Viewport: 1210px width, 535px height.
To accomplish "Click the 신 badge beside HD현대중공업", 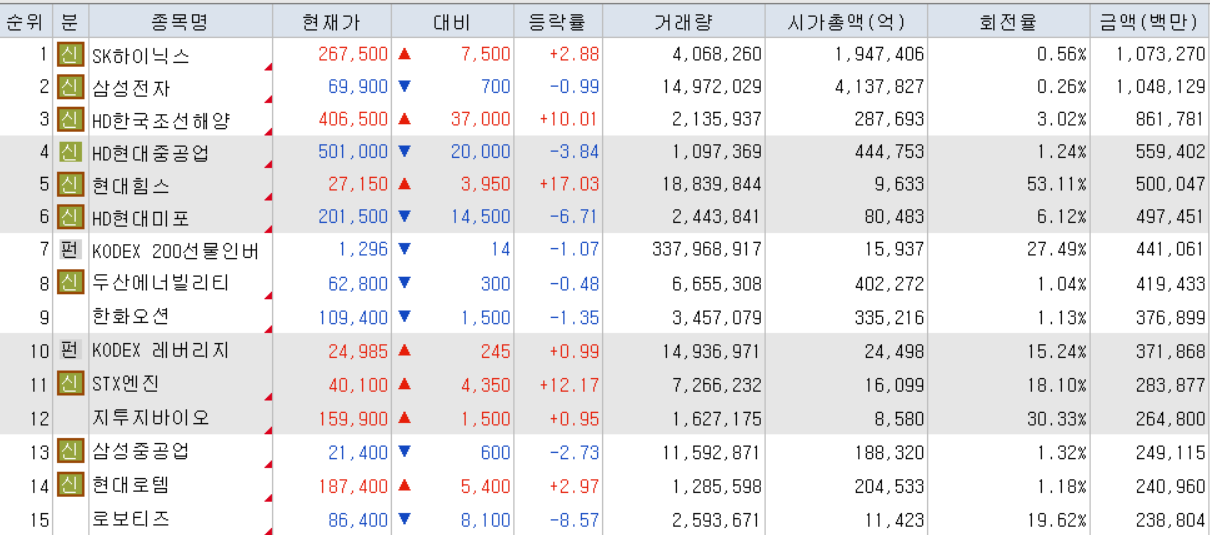I will pos(69,153).
